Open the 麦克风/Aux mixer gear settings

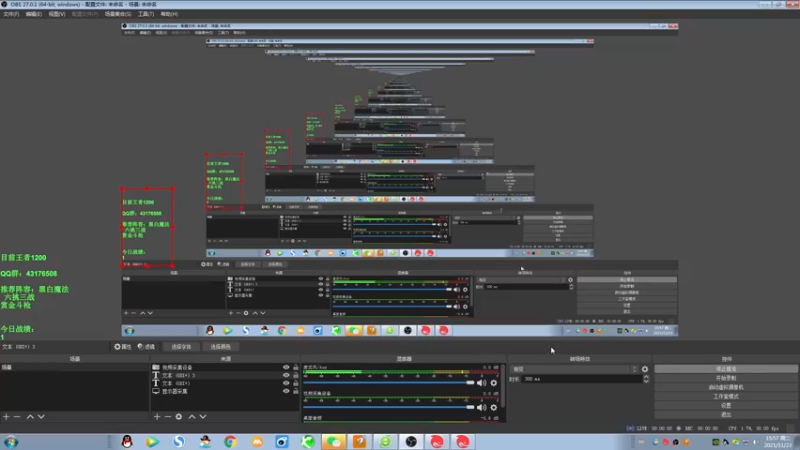494,383
